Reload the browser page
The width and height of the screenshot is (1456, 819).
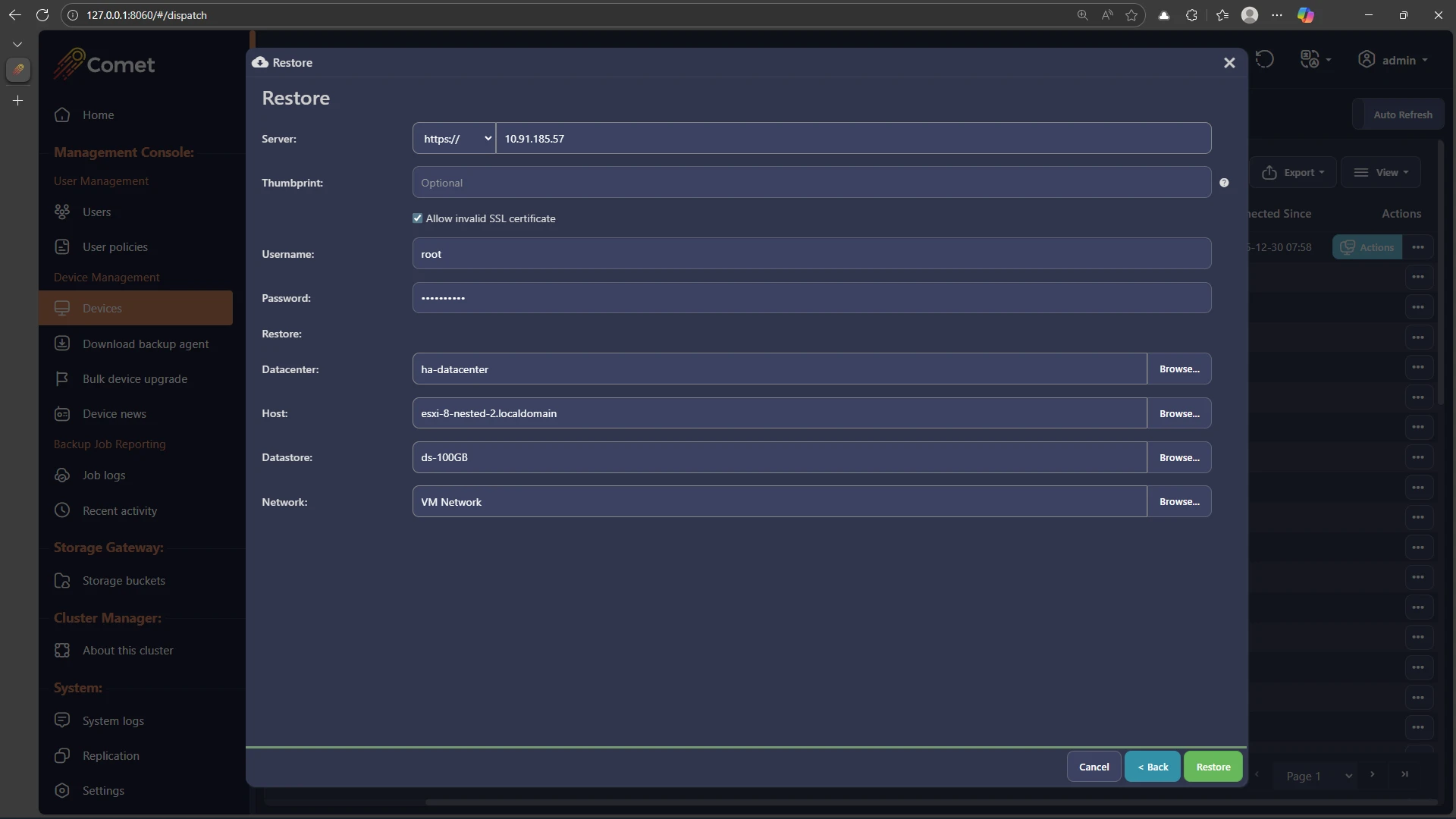coord(42,15)
